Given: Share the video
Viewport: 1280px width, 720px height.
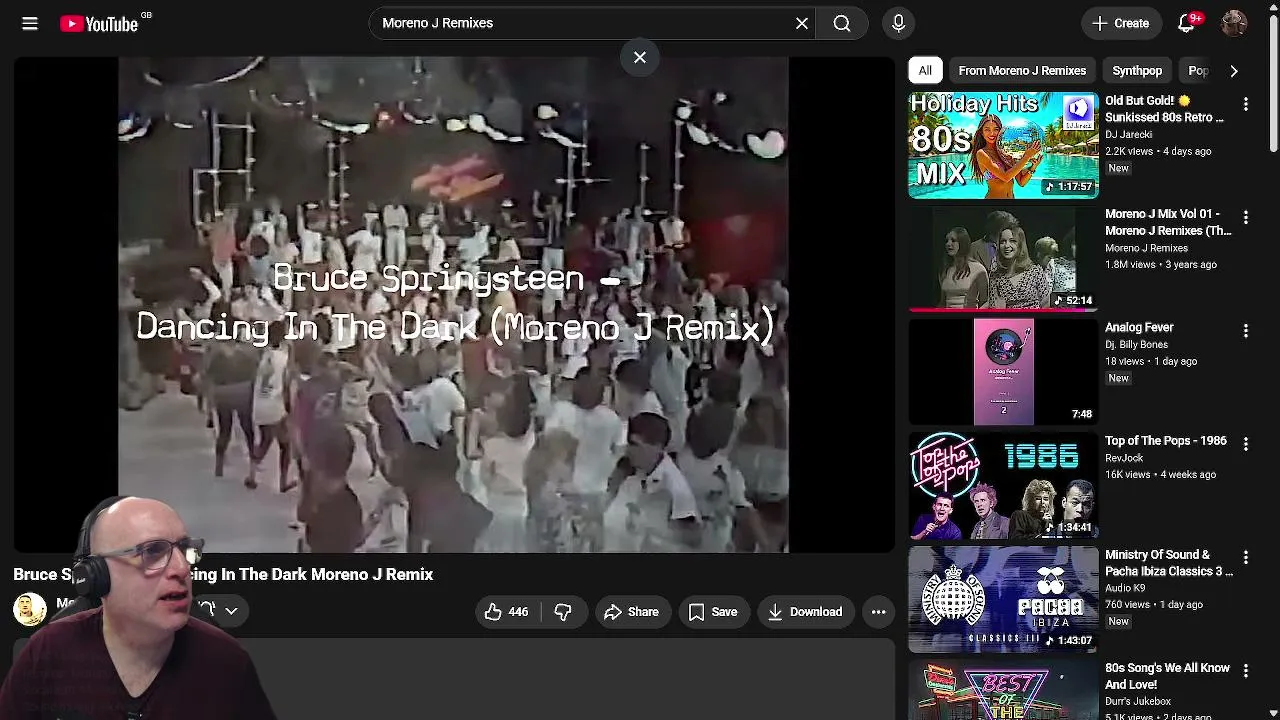Looking at the screenshot, I should [631, 612].
